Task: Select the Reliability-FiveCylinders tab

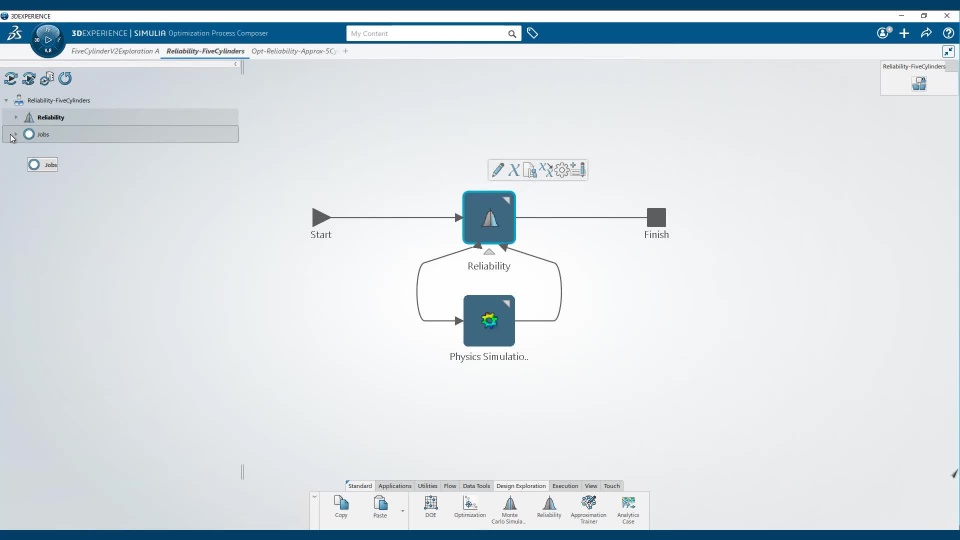Action: point(205,51)
